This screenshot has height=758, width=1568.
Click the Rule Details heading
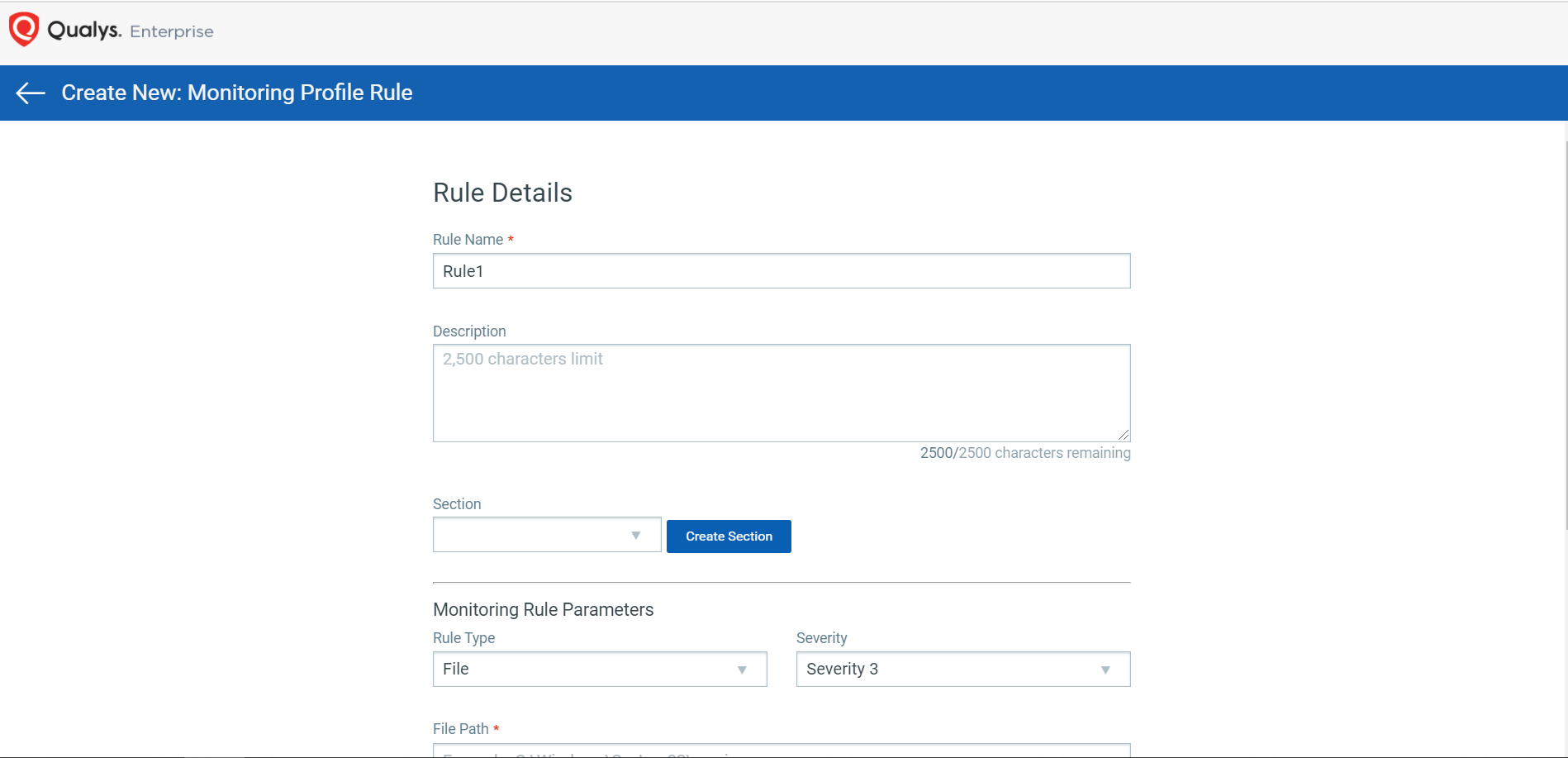point(502,193)
